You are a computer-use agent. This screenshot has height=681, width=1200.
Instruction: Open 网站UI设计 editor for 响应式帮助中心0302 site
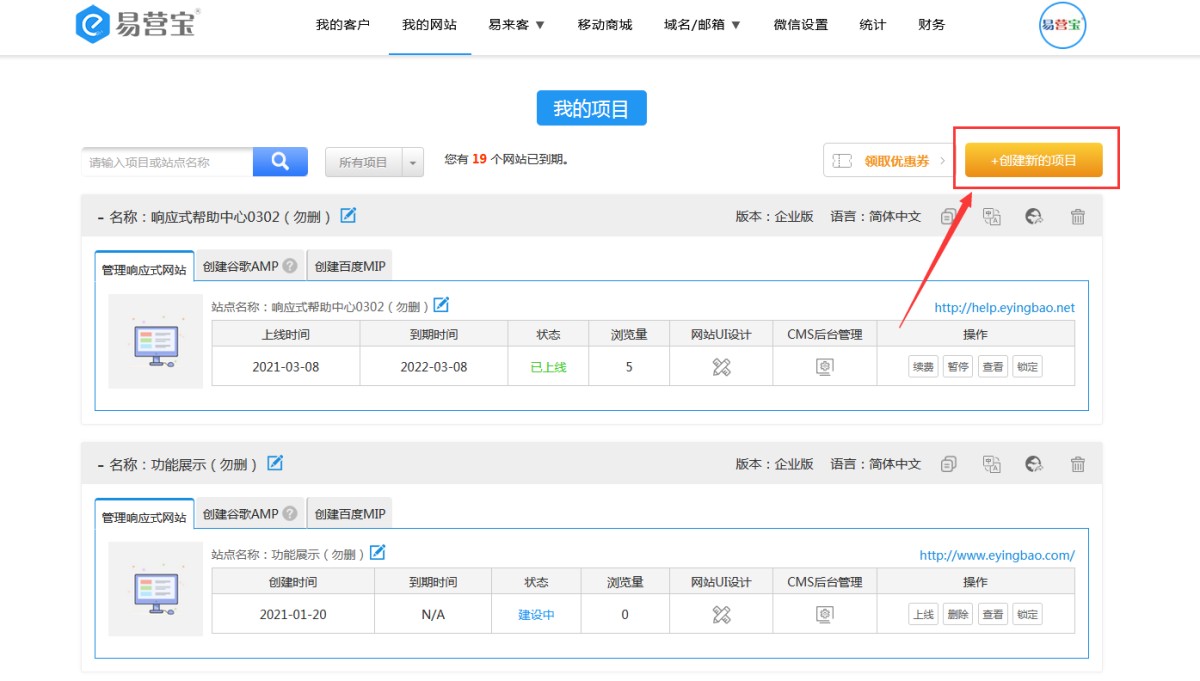coord(721,367)
